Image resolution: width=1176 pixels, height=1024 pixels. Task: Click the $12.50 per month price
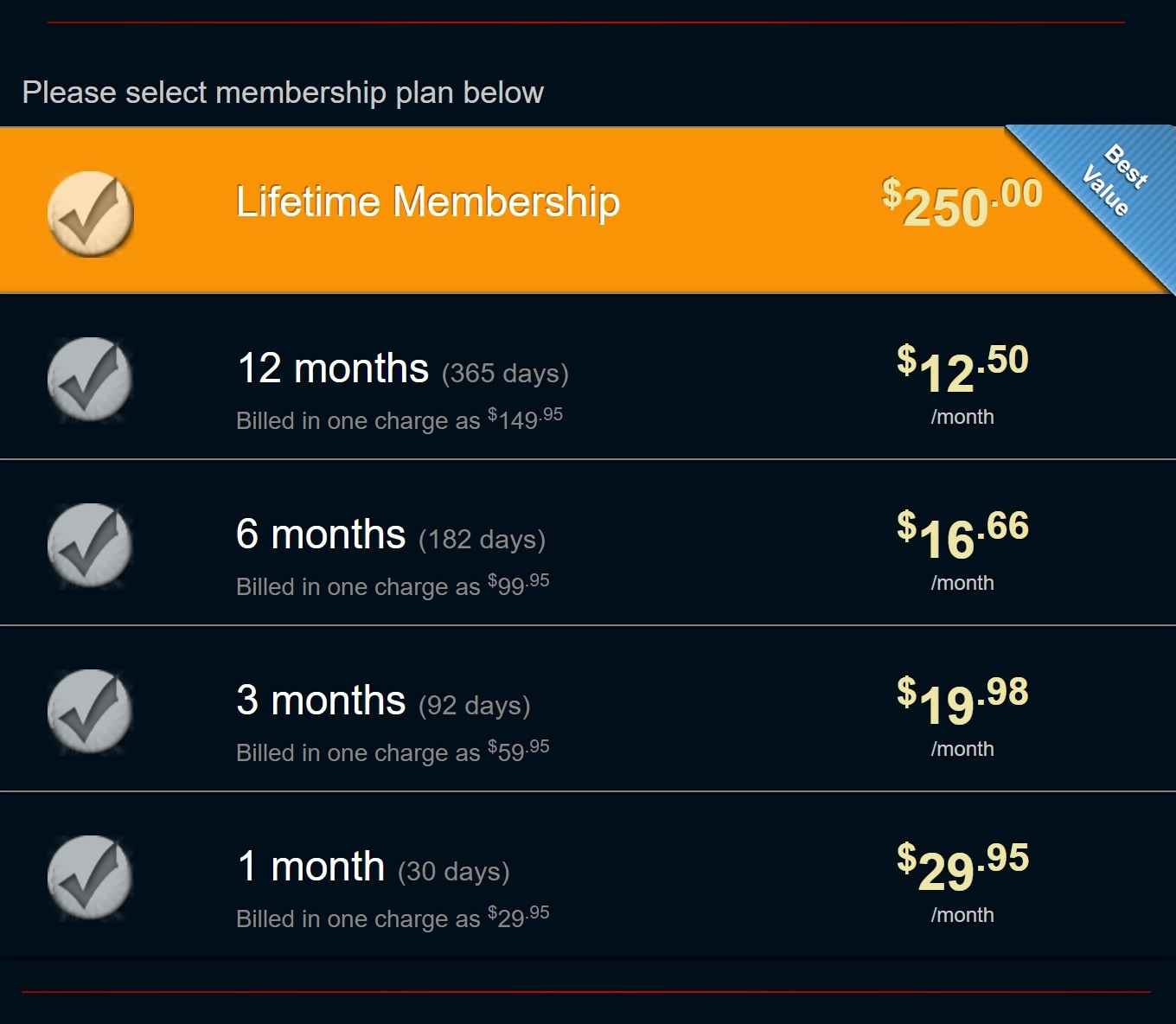(x=962, y=369)
